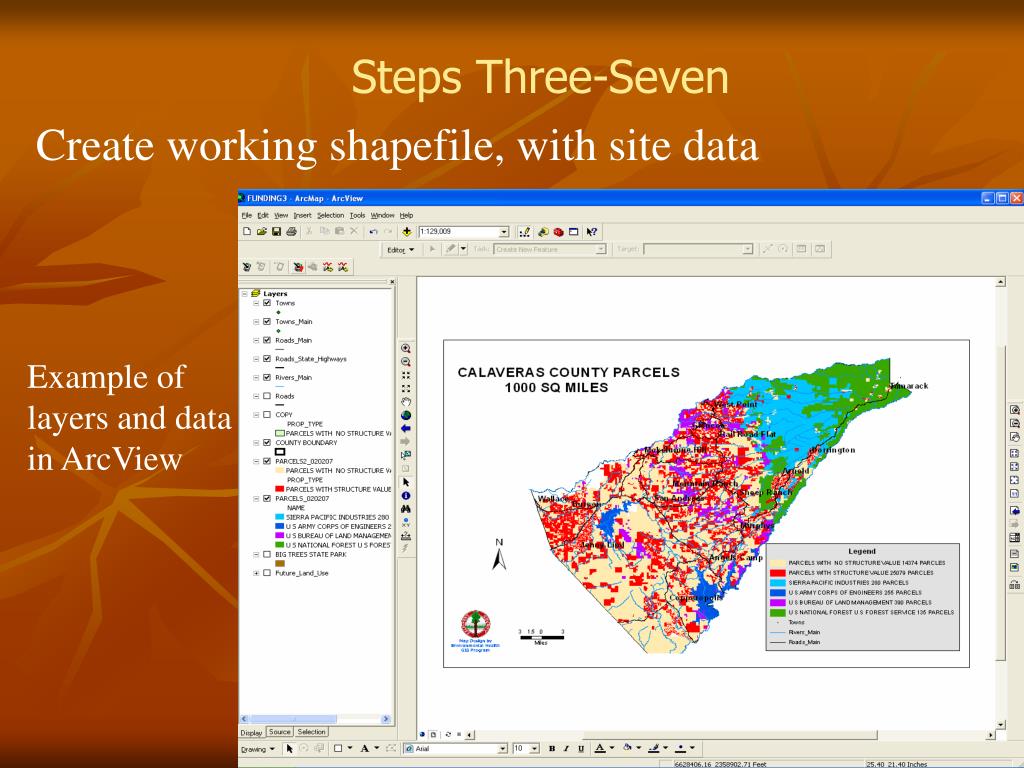
Task: Go back to previous extent arrow
Action: point(406,428)
